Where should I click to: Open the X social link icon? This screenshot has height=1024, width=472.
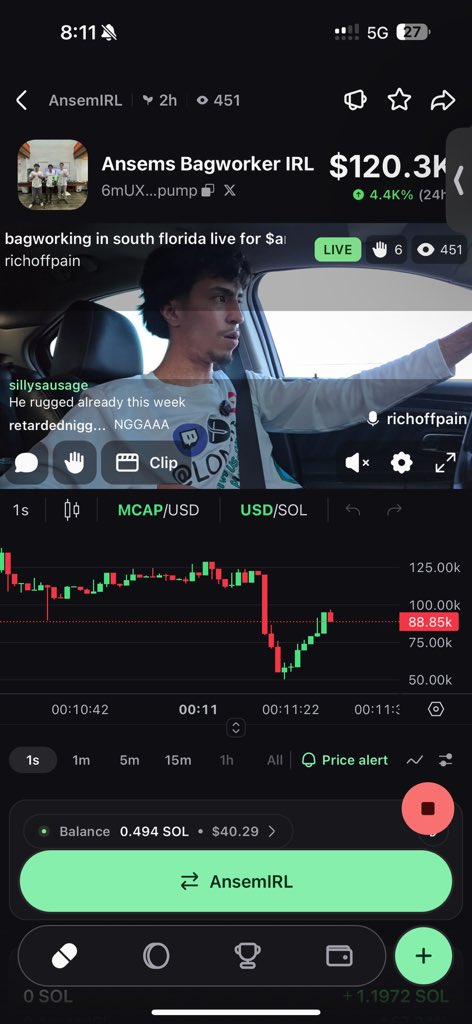click(x=230, y=191)
